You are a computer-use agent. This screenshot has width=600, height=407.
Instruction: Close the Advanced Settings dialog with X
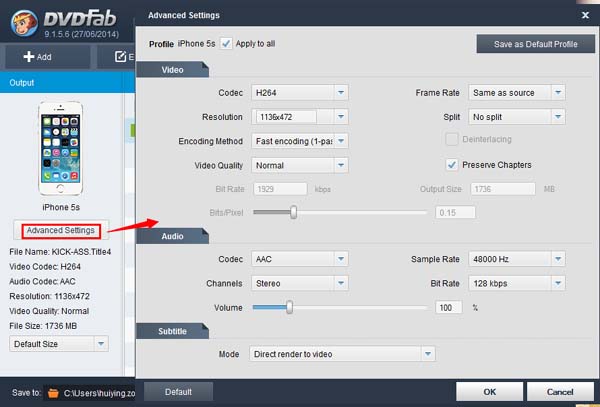585,15
